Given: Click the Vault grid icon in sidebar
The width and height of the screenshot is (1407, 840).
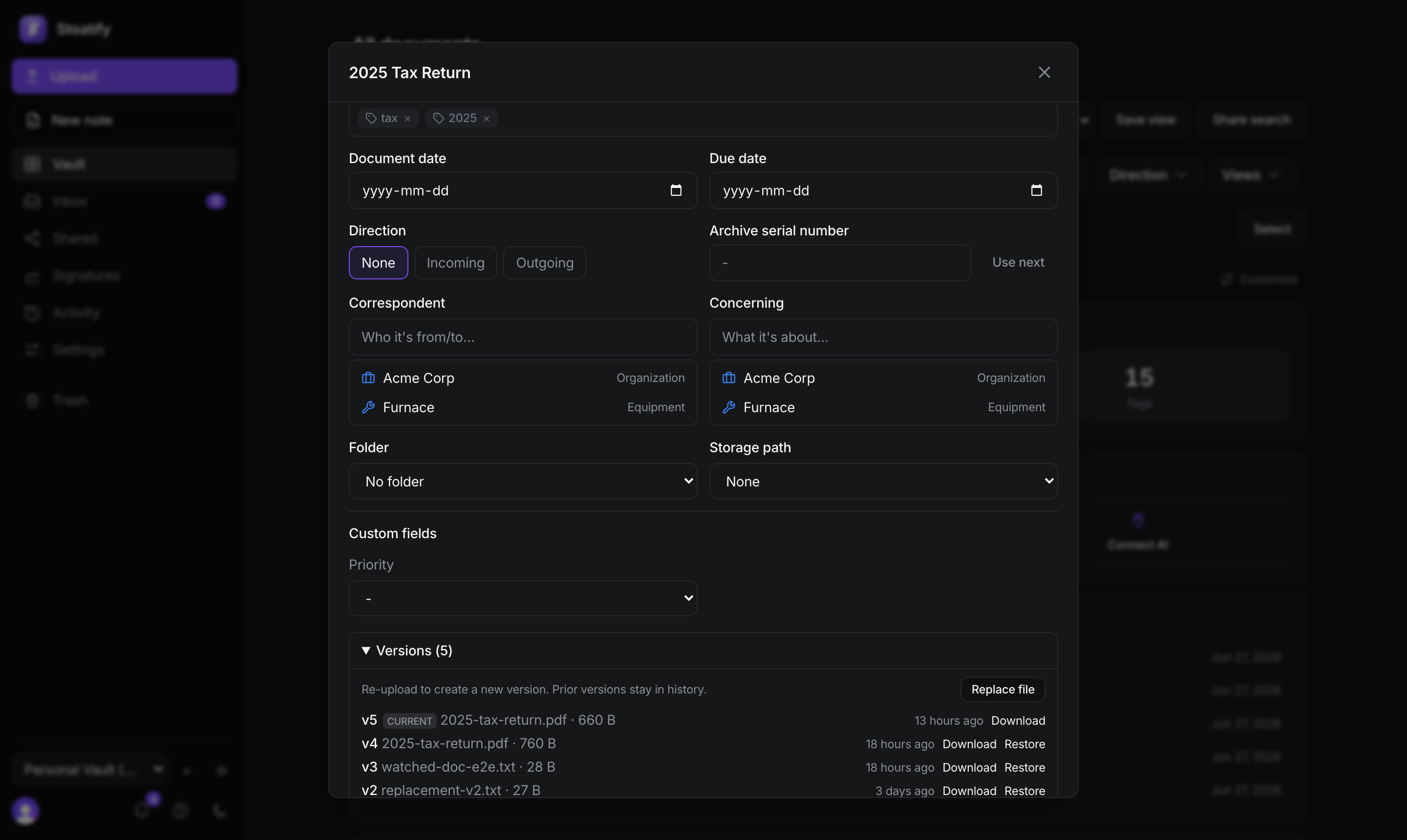Looking at the screenshot, I should coord(32,164).
